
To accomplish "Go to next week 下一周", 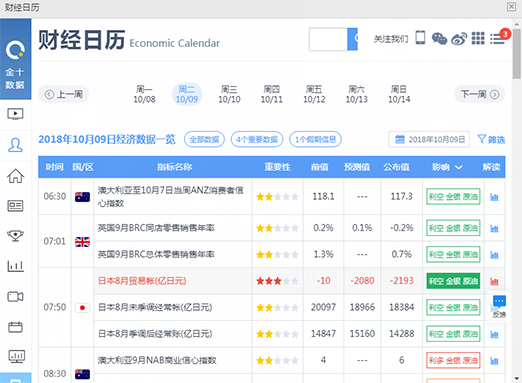I will tap(480, 94).
